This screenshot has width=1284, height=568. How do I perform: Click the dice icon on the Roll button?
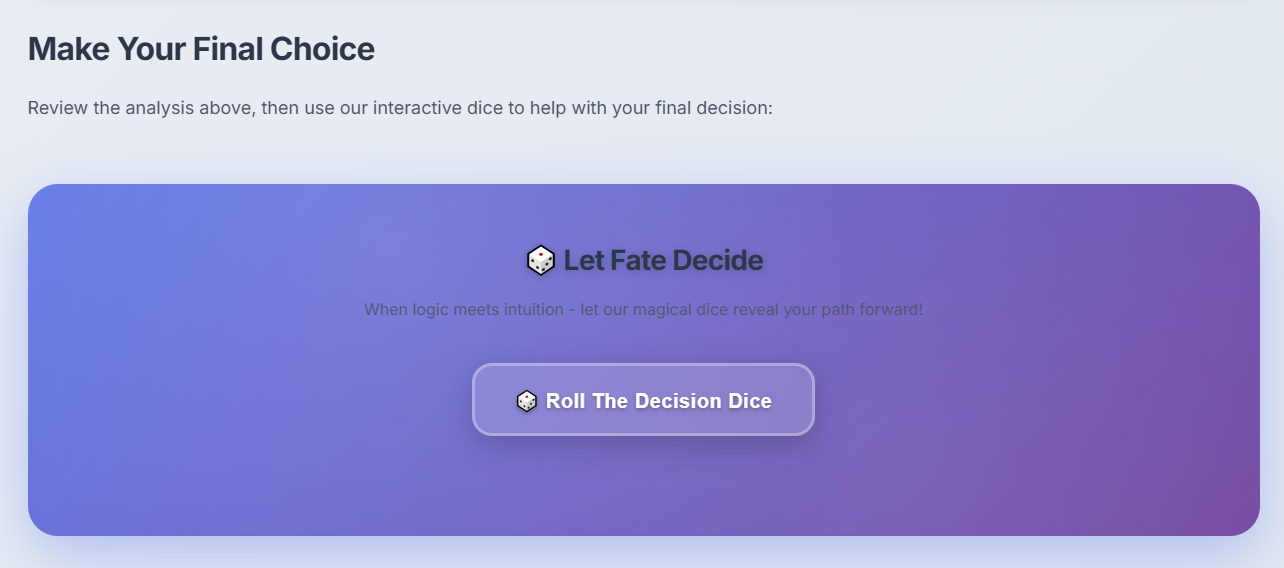[526, 401]
